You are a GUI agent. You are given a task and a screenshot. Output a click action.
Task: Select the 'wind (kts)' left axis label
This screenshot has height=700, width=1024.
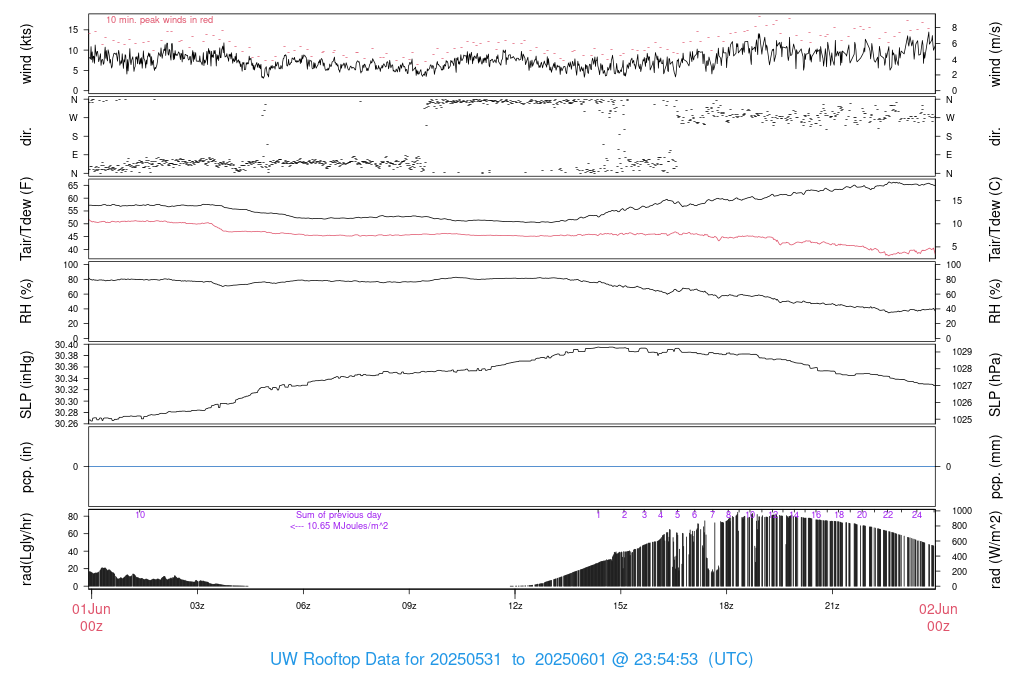(27, 54)
